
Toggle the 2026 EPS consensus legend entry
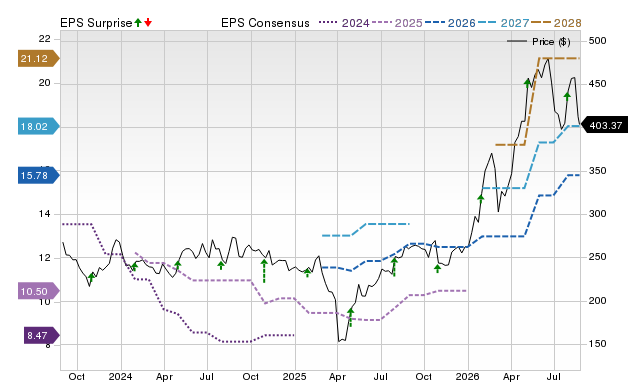[450, 23]
